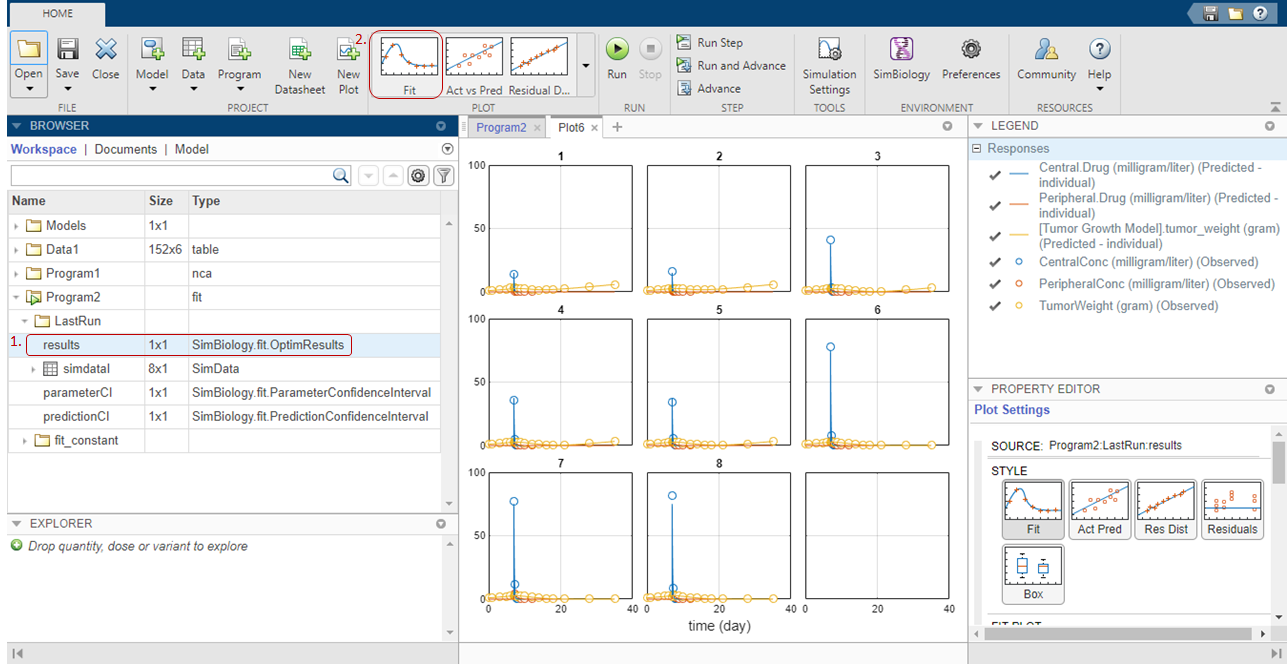Click the Advance step button
The image size is (1287, 664).
coord(708,88)
